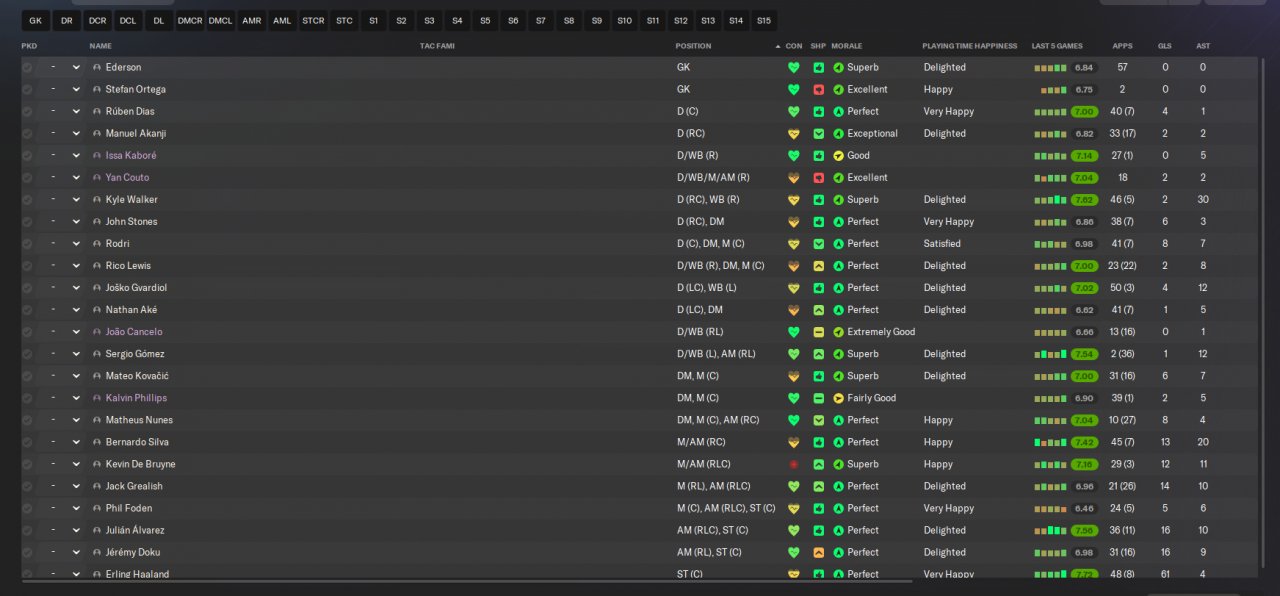
Task: Click Issa Kaboré's yellow morale icon
Action: click(838, 156)
